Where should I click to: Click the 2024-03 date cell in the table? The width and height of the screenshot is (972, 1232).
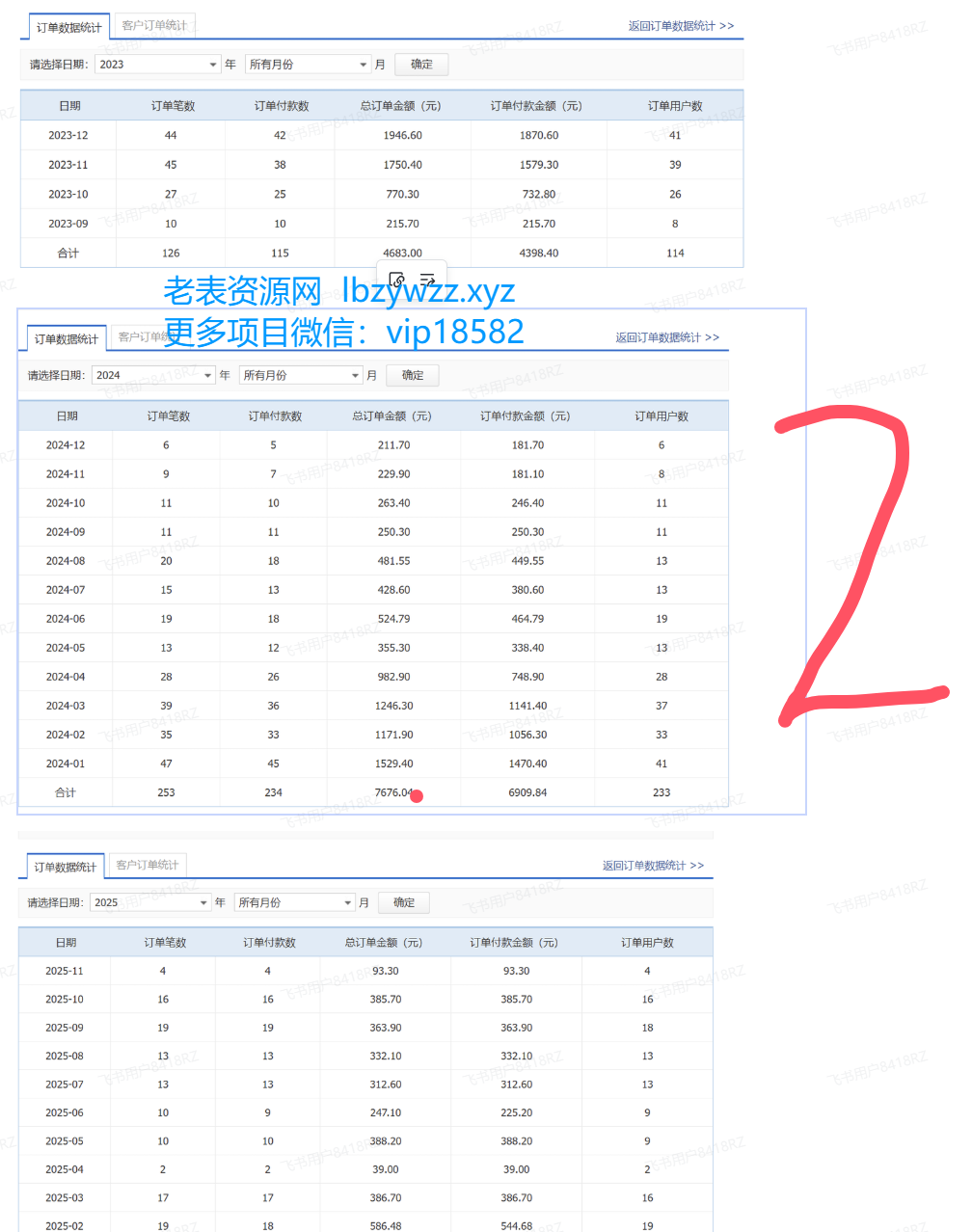(x=66, y=706)
